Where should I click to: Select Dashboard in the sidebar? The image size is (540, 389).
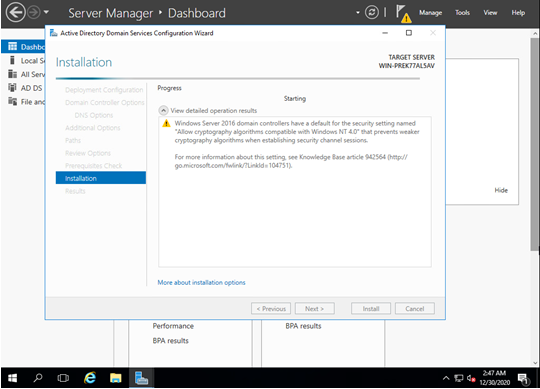(x=23, y=47)
